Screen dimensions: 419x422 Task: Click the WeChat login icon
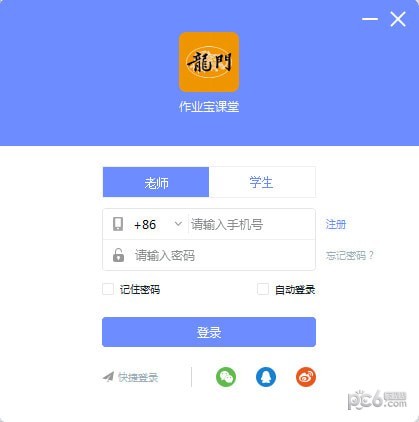coord(226,377)
